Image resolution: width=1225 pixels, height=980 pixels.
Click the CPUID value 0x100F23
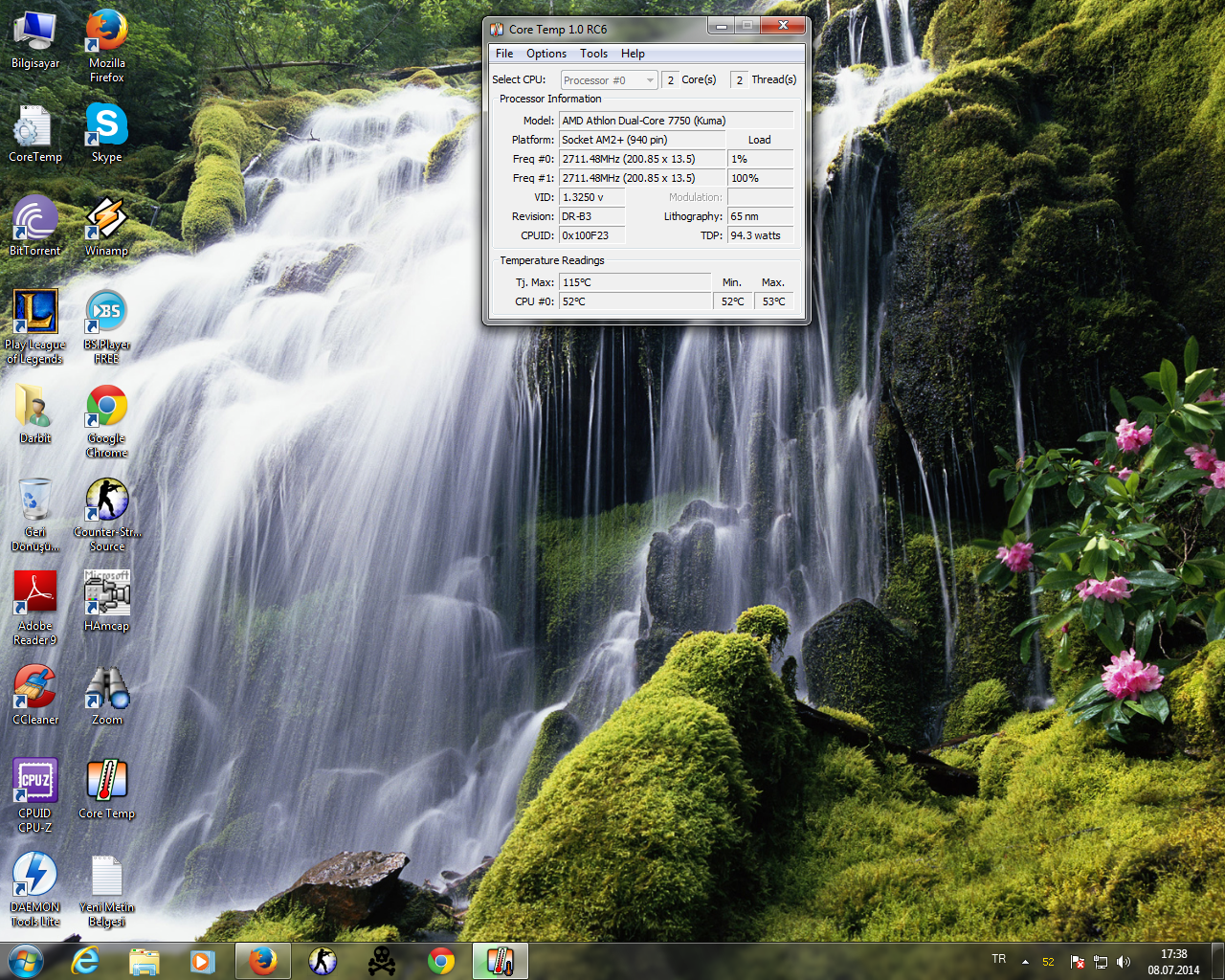click(x=592, y=235)
